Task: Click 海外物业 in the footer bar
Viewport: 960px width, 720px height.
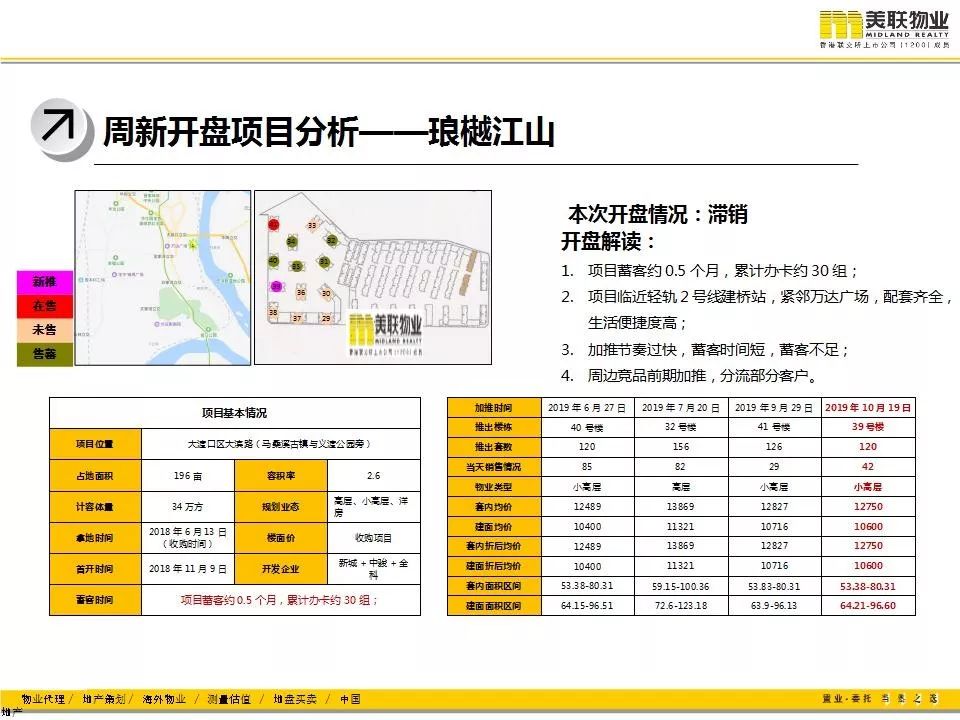Action: (164, 699)
